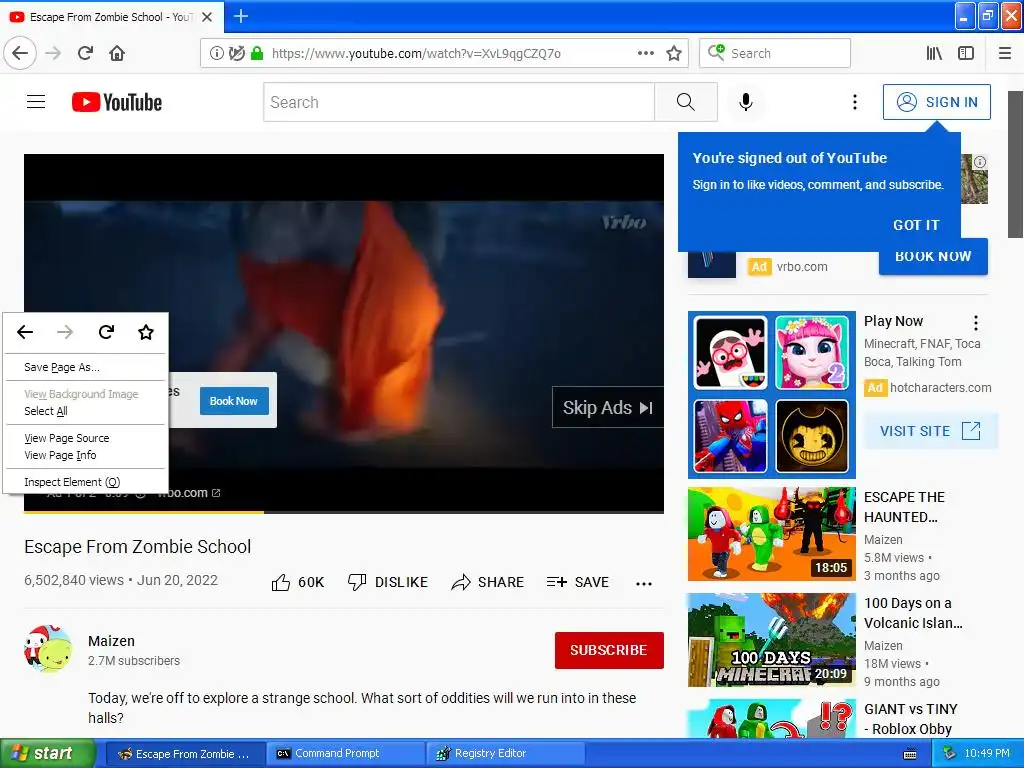
Task: Open page actions three-dot menu in URL bar
Action: point(645,53)
